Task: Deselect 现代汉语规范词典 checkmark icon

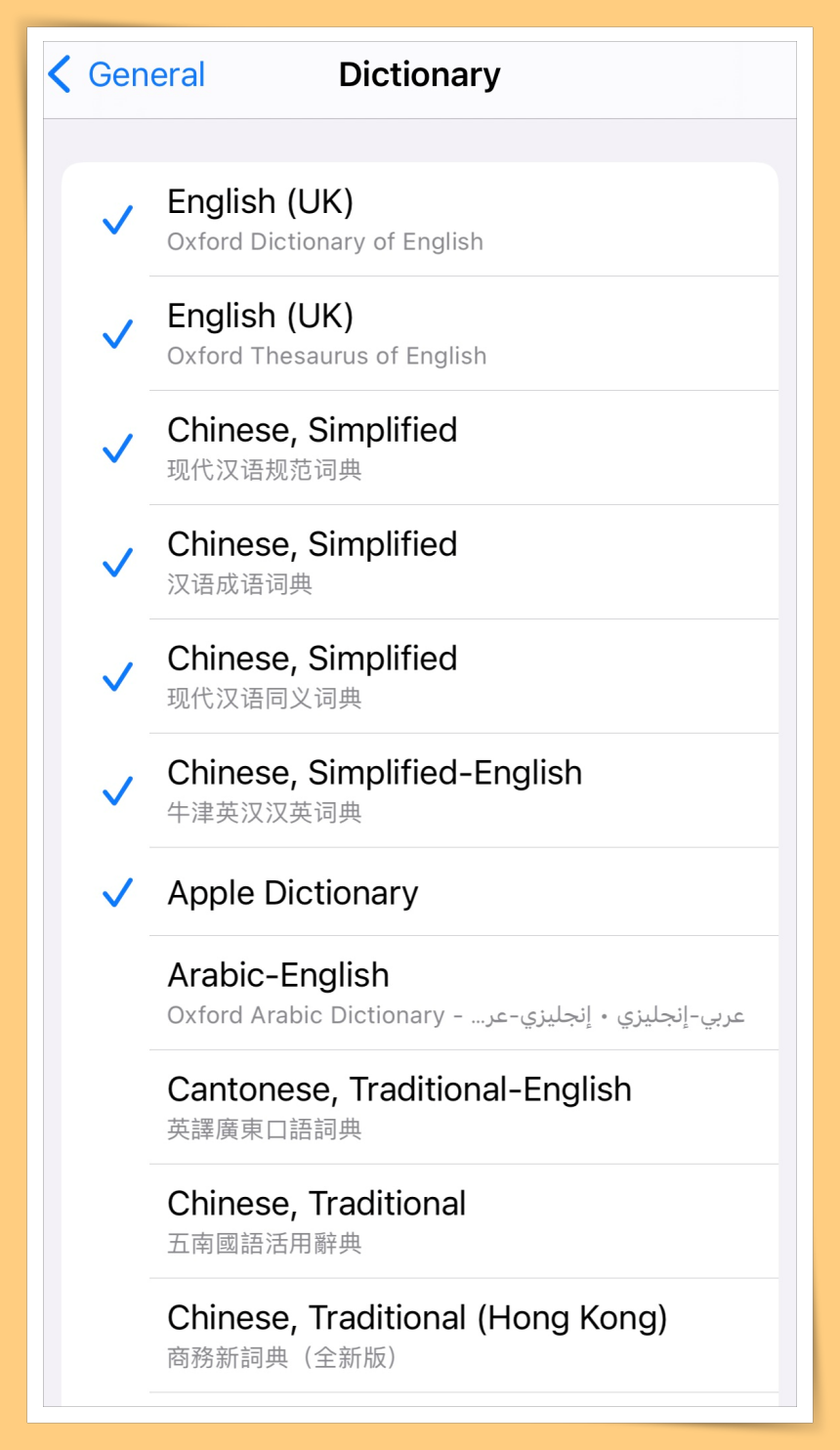Action: pos(118,448)
